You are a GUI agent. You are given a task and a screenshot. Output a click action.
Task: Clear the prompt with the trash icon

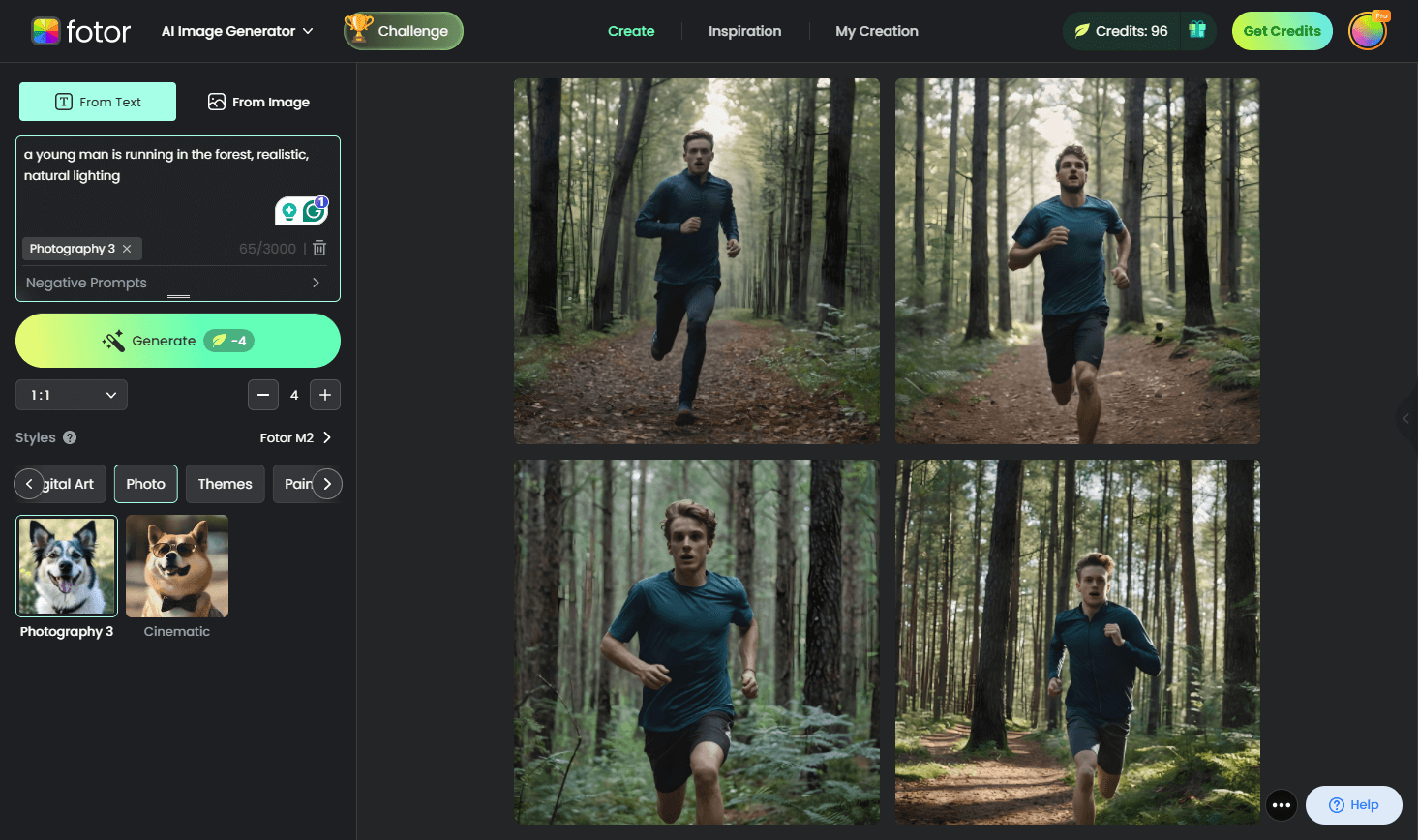point(319,249)
